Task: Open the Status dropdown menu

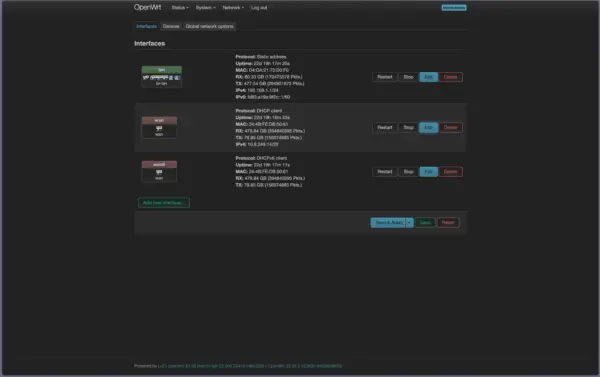Action: tap(180, 8)
